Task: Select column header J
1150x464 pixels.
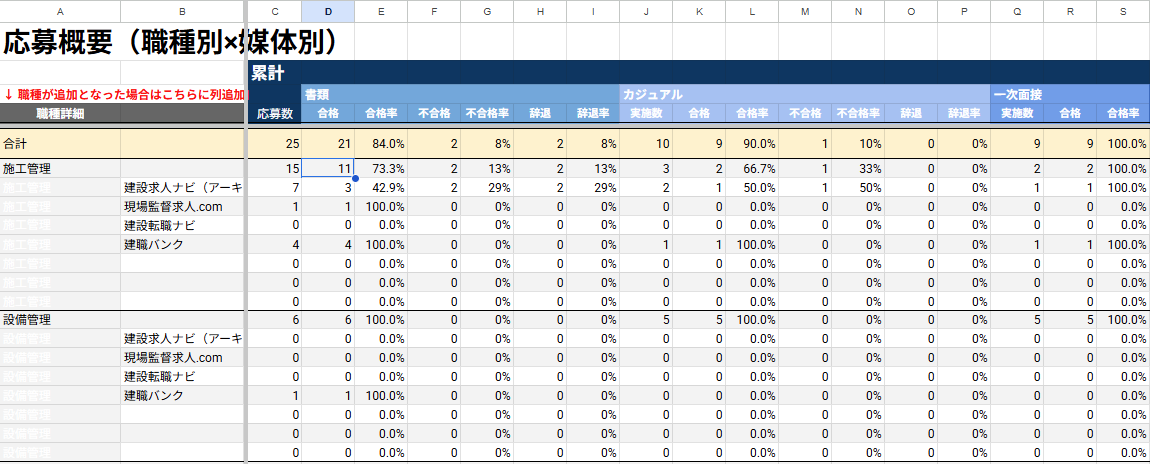Action: click(645, 10)
